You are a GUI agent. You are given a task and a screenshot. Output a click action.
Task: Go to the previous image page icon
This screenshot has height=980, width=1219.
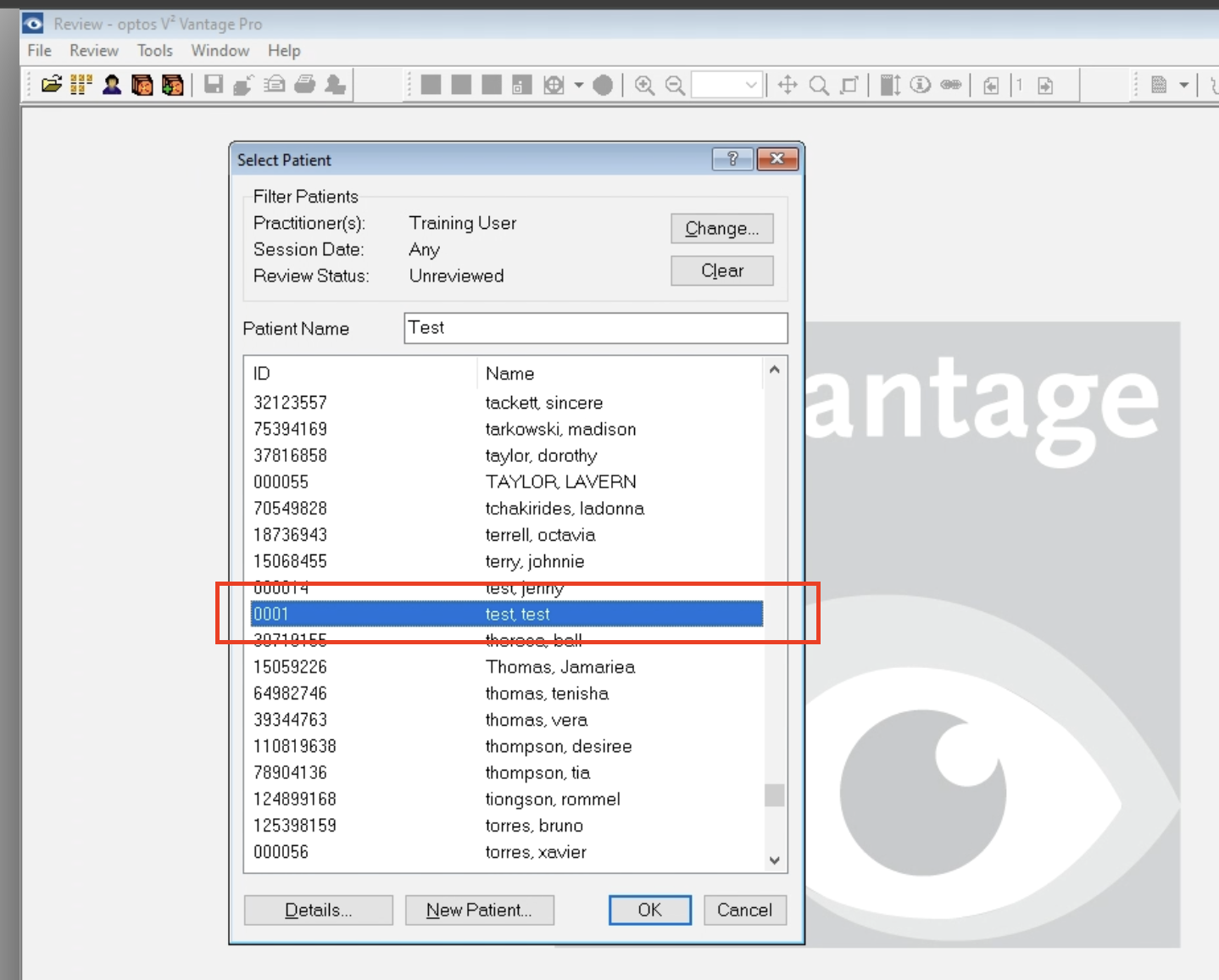991,85
